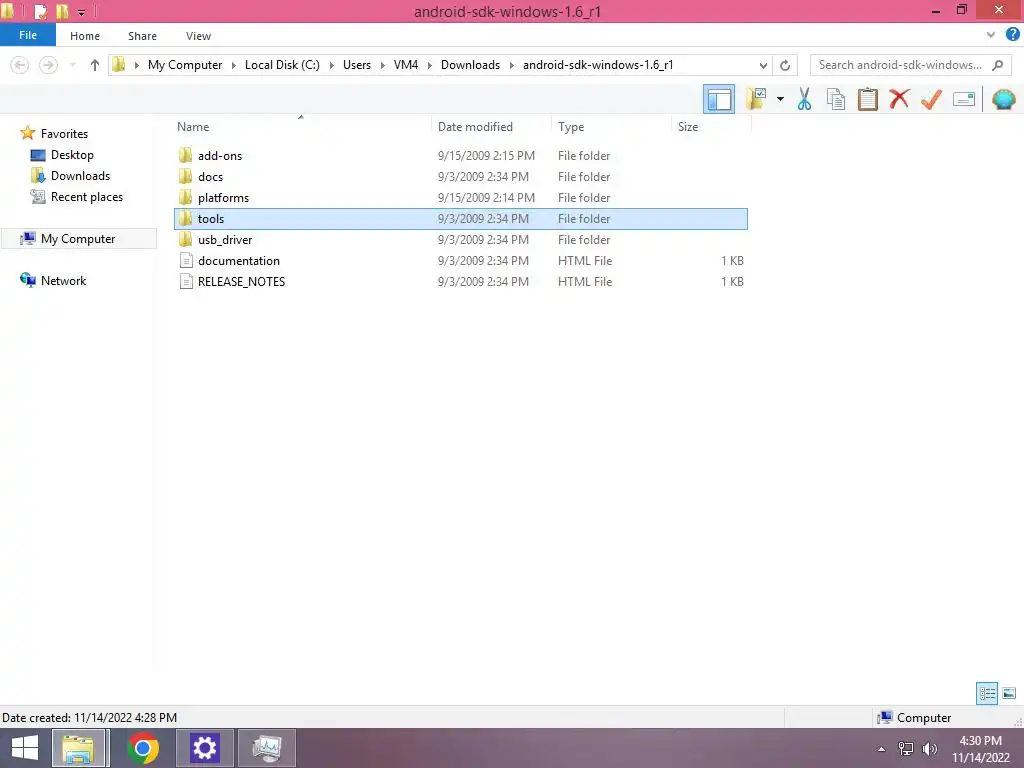Image resolution: width=1024 pixels, height=768 pixels.
Task: Select the tools folder
Action: (x=460, y=219)
